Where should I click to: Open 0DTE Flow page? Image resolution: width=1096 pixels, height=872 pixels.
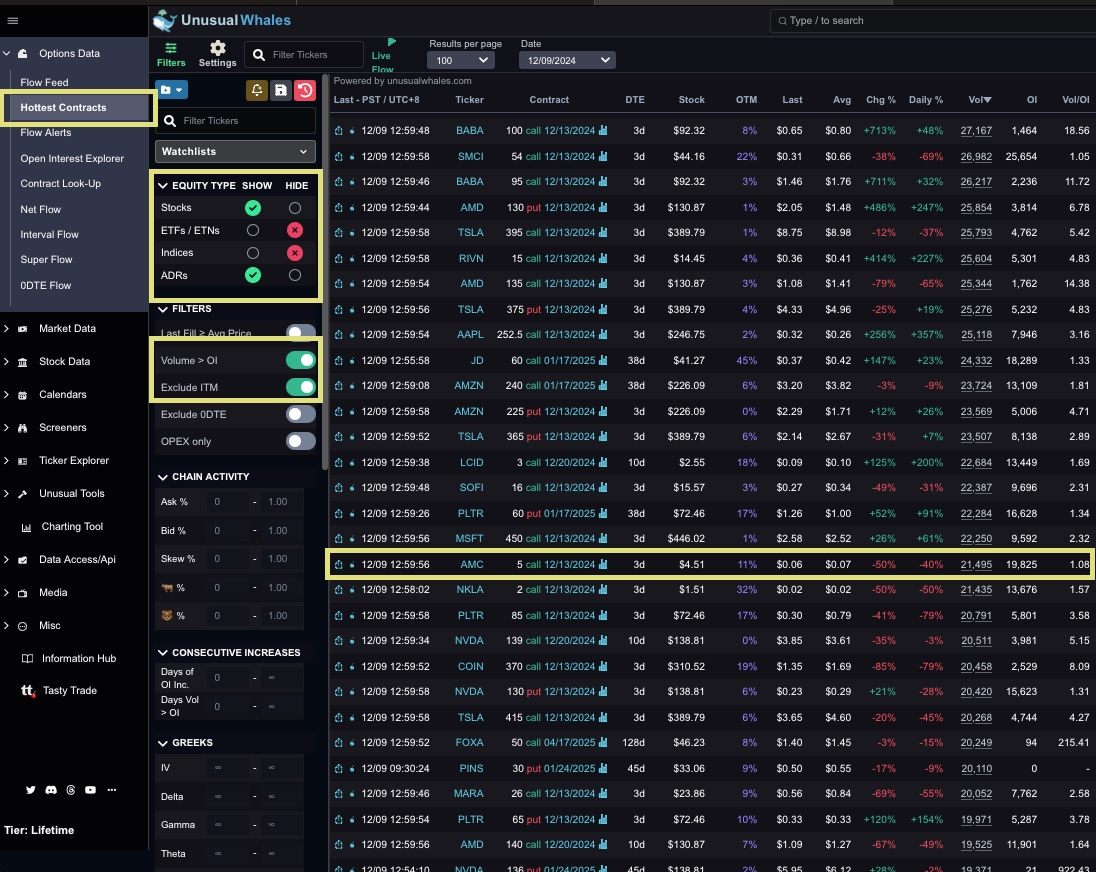pos(45,286)
